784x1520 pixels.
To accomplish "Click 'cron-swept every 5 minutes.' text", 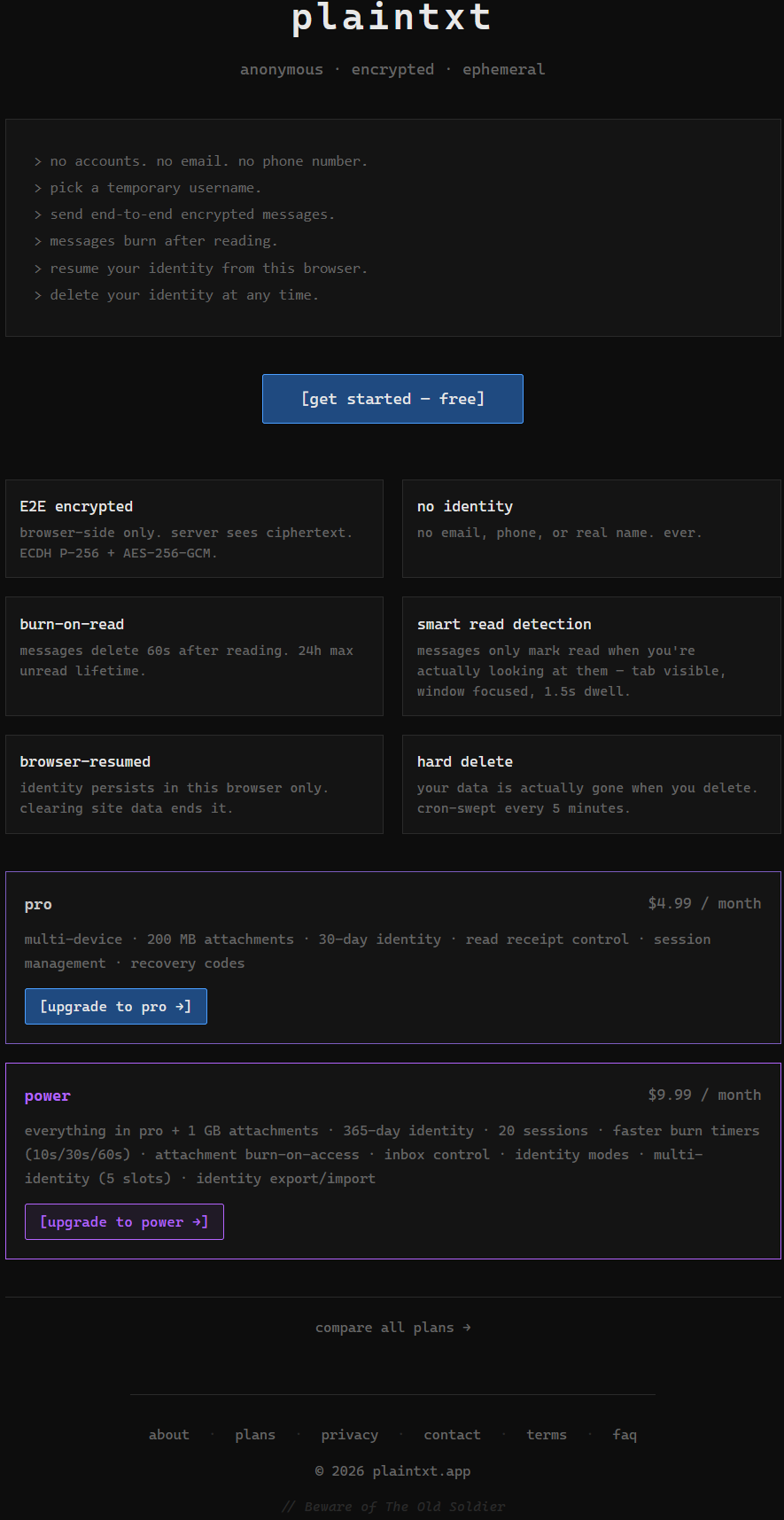I will pyautogui.click(x=524, y=808).
